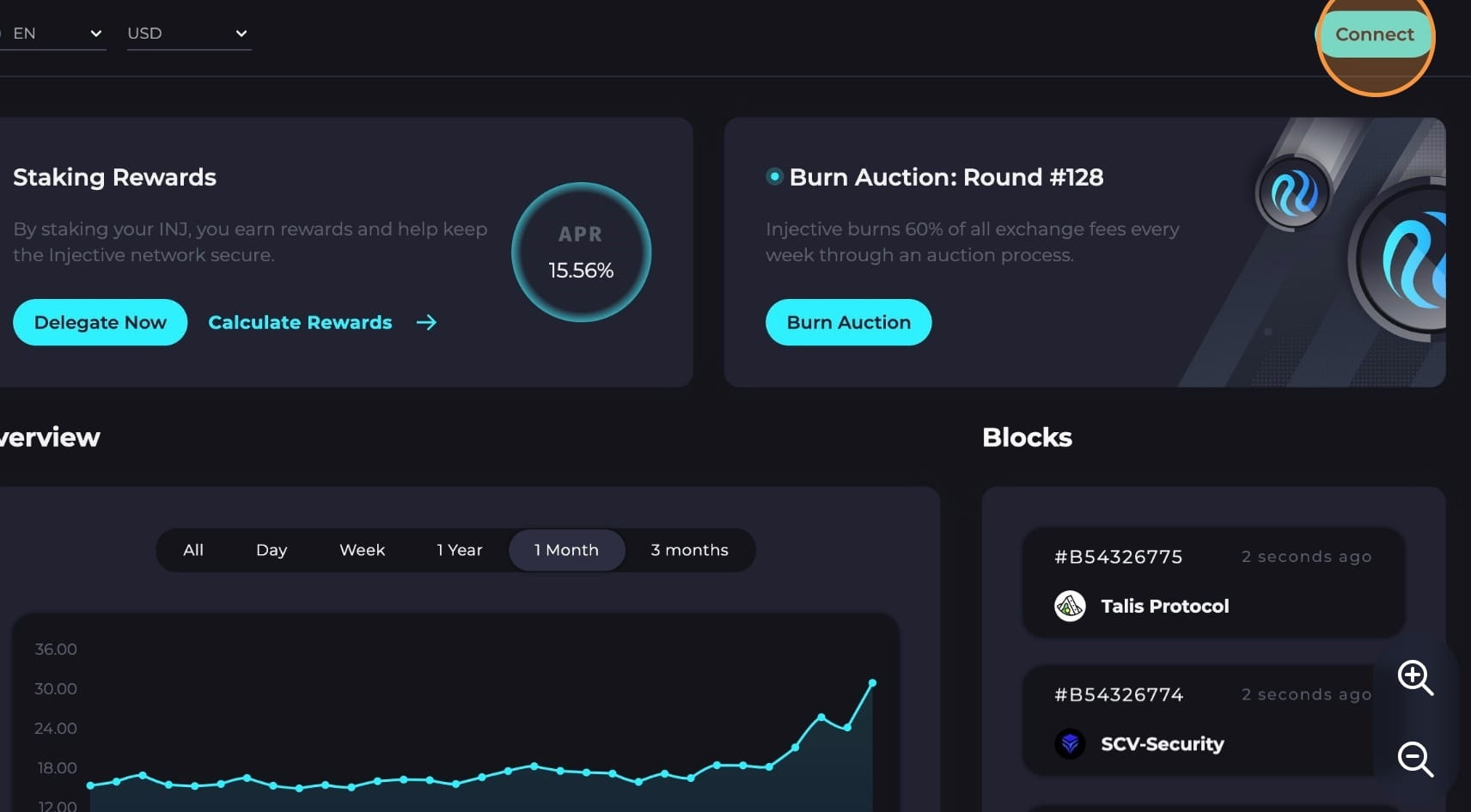Select the 1 Year range tab
Image resolution: width=1471 pixels, height=812 pixels.
pyautogui.click(x=459, y=550)
